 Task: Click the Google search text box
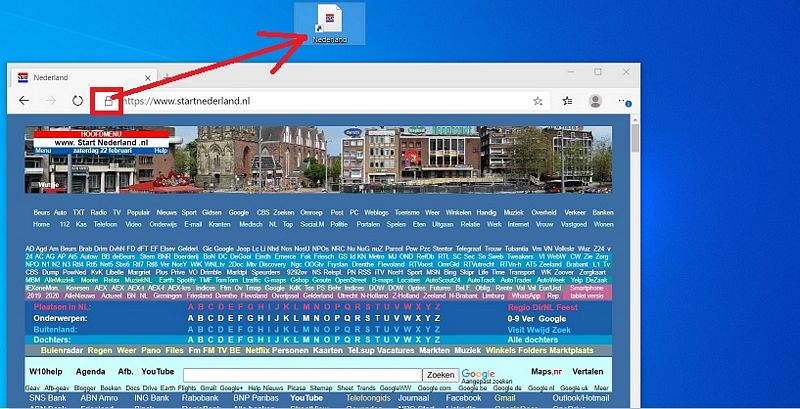(303, 375)
